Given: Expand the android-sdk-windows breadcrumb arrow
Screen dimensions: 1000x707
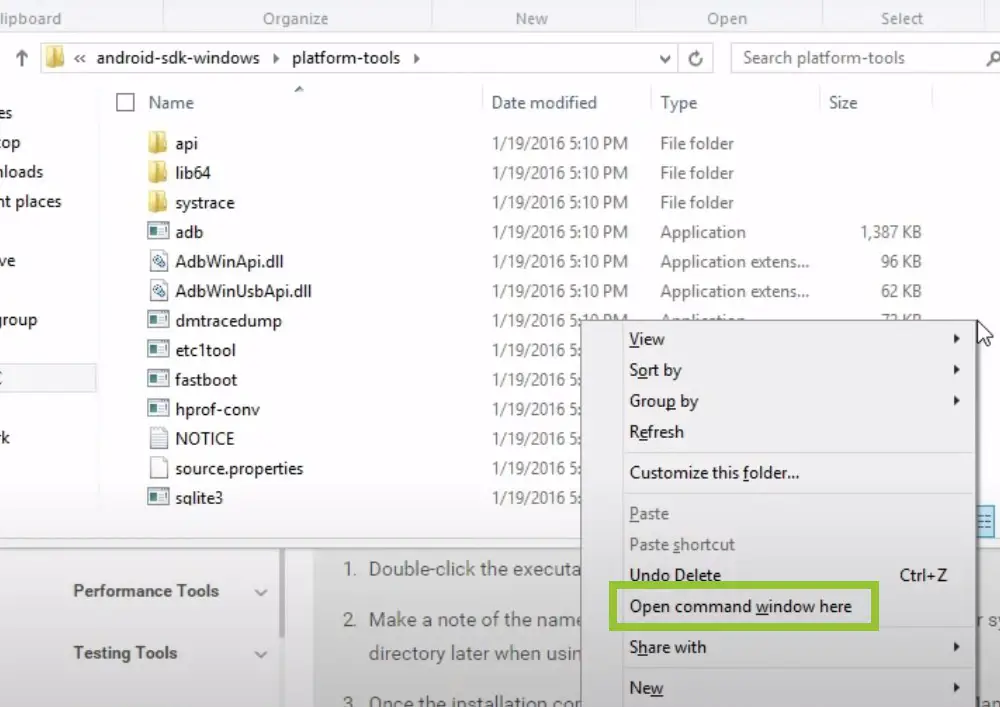Looking at the screenshot, I should click(x=276, y=59).
